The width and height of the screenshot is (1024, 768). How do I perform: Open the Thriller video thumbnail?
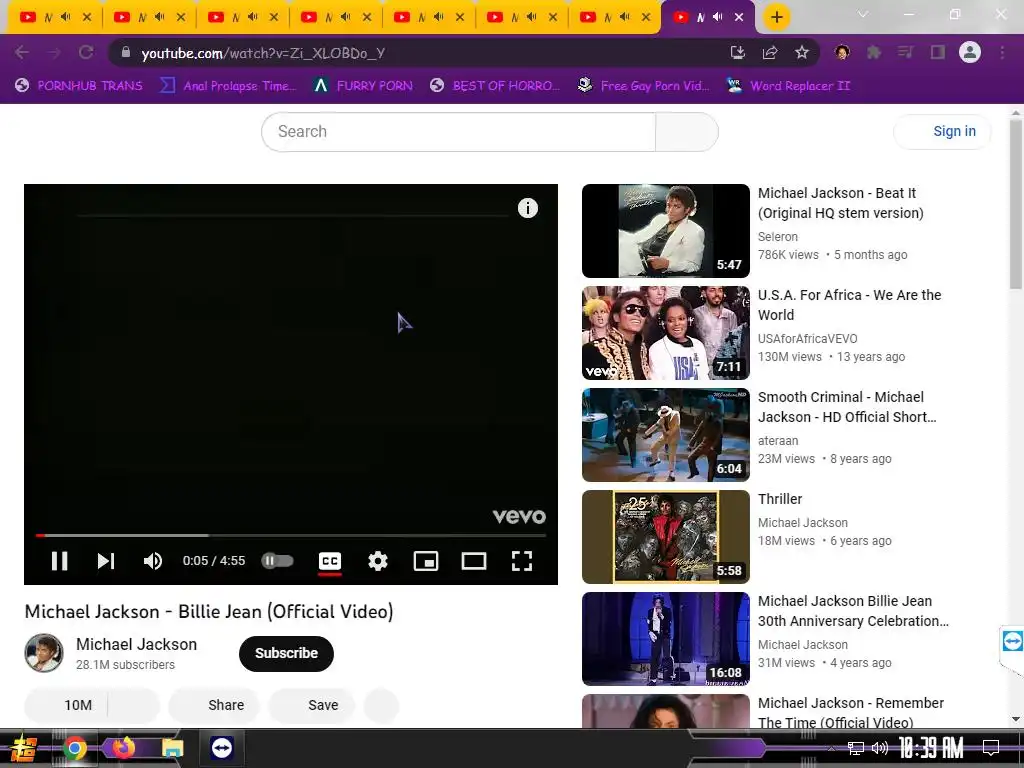click(665, 537)
